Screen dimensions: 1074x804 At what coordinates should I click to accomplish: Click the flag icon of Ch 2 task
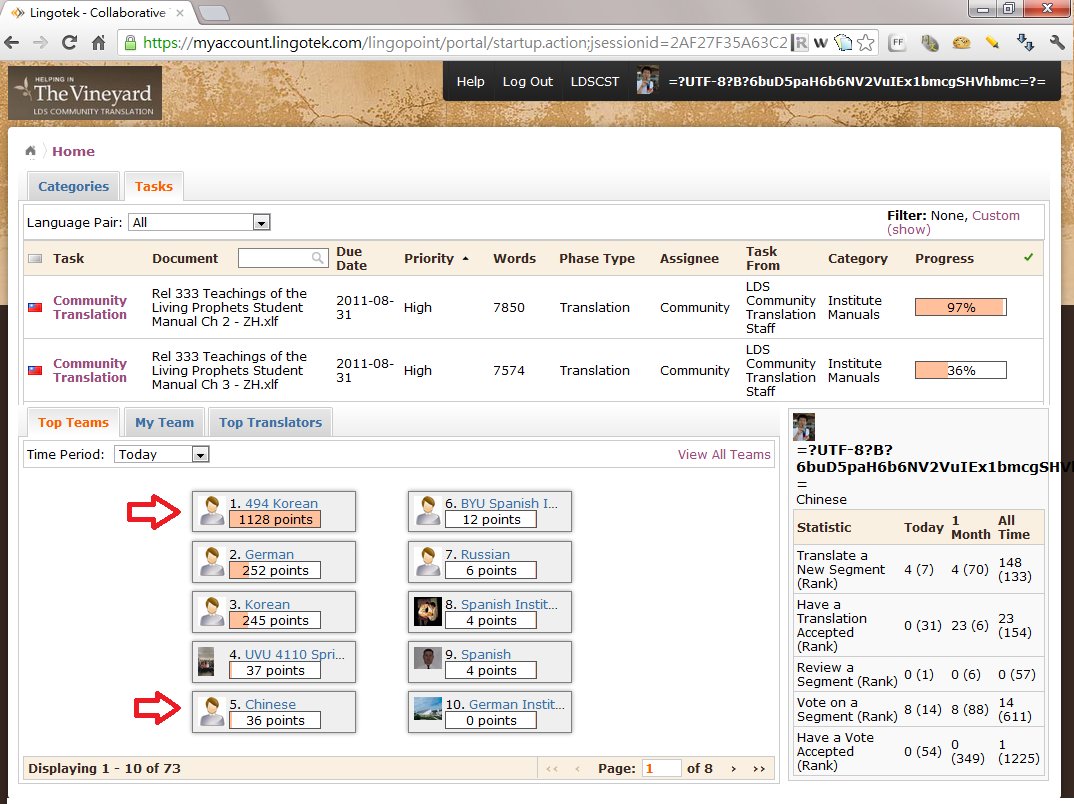pos(35,307)
